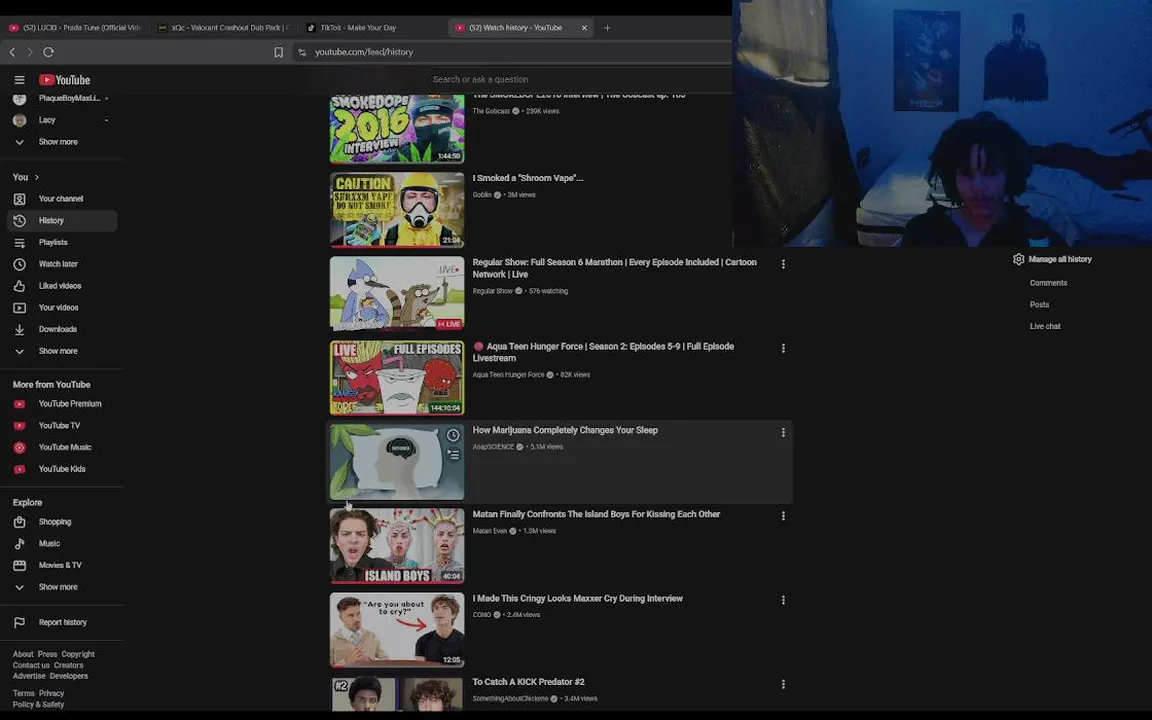Open Comments history link
This screenshot has width=1152, height=720.
(x=1048, y=283)
